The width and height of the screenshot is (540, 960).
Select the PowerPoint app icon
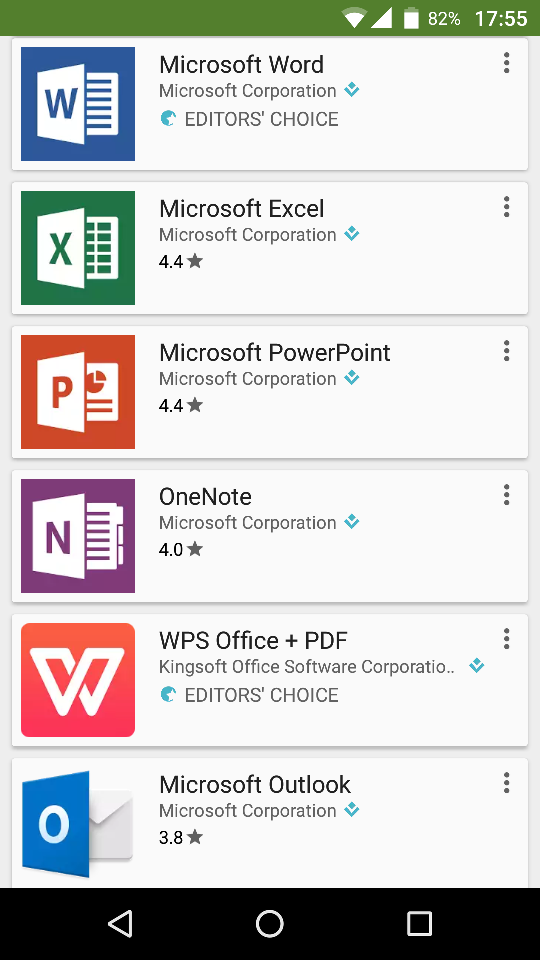point(78,392)
